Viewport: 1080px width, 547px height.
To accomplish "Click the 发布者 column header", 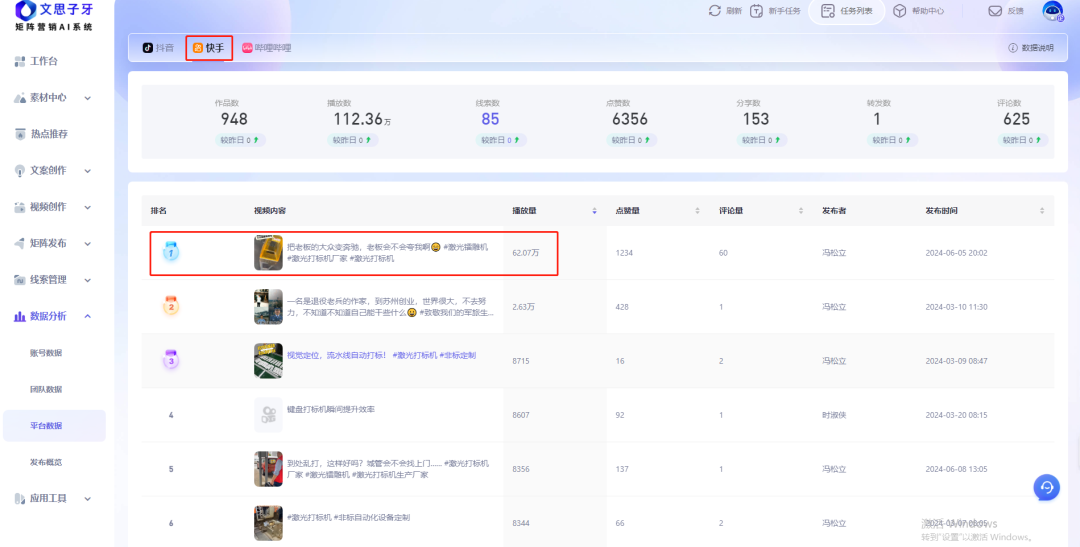I will [x=833, y=211].
